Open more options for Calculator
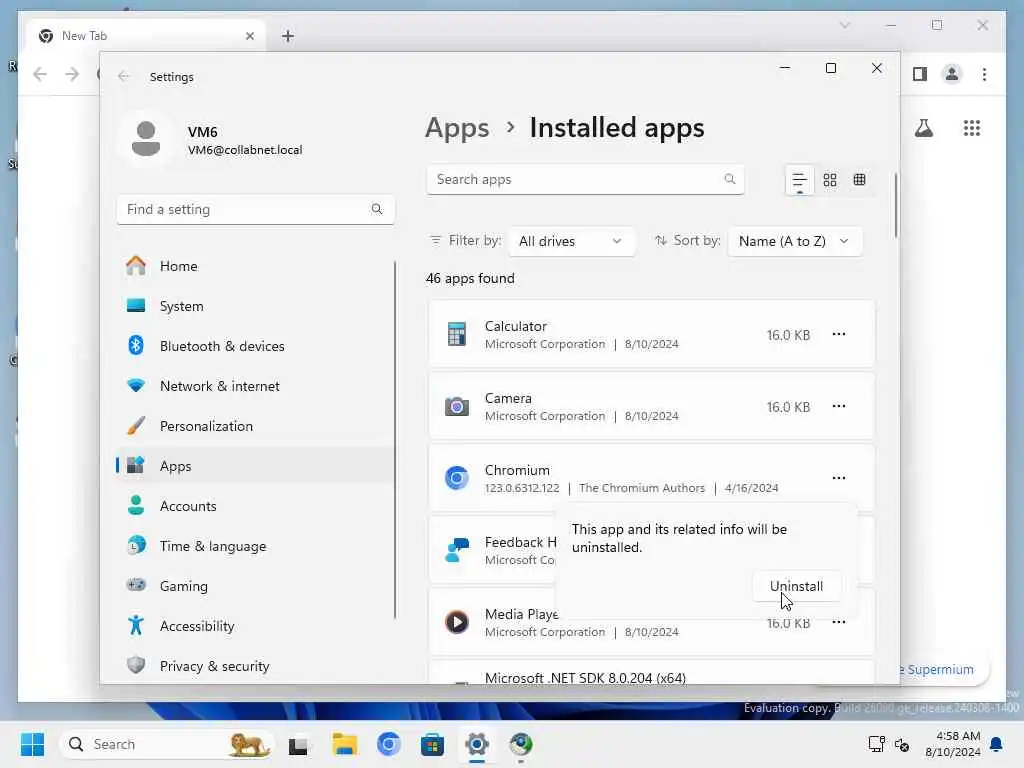The image size is (1024, 768). pyautogui.click(x=839, y=334)
